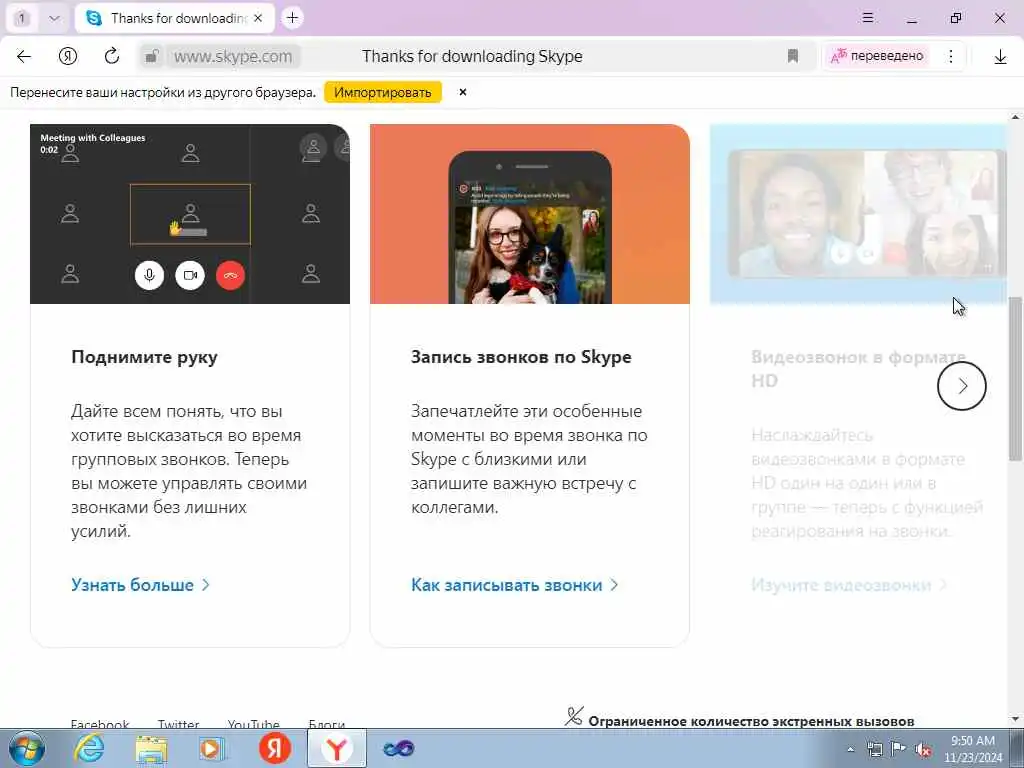Click the raised hand emoji icon
Screen dimensions: 1024x768
(175, 229)
